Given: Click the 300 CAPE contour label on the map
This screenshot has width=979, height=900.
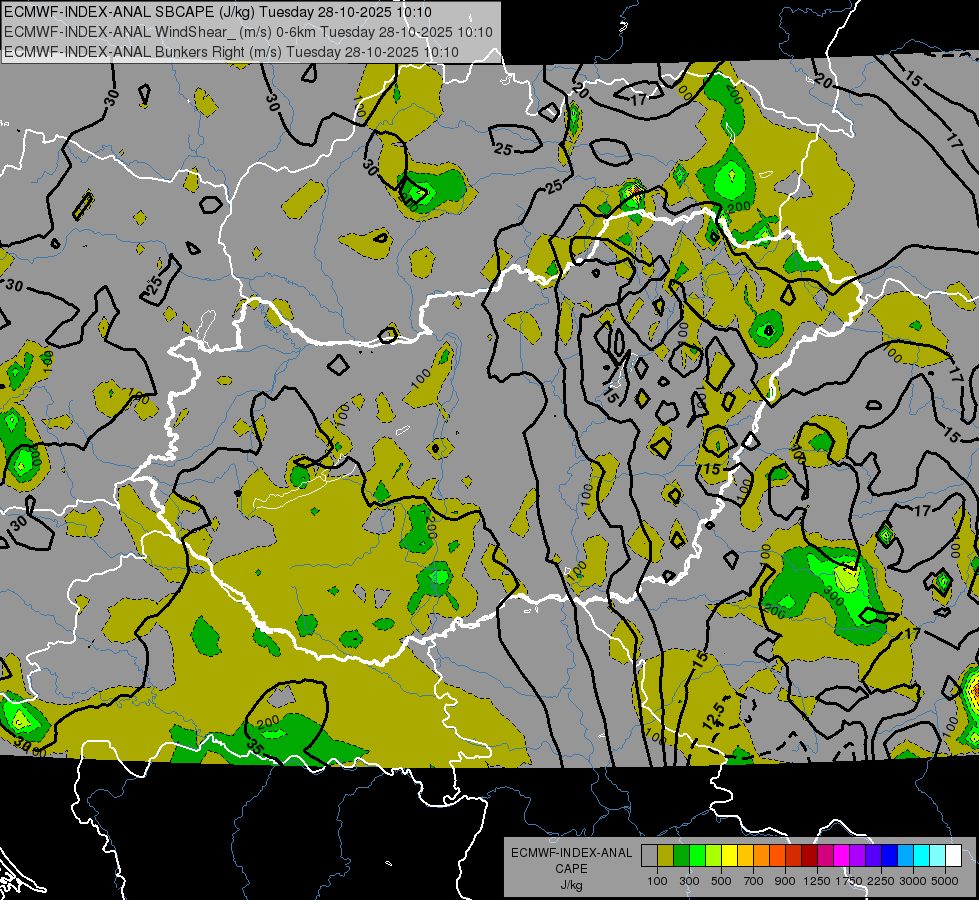Looking at the screenshot, I should tap(835, 598).
